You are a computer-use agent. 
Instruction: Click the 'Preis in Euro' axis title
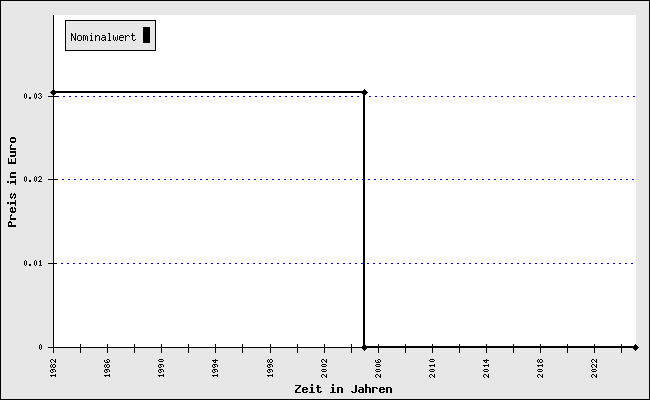click(13, 181)
